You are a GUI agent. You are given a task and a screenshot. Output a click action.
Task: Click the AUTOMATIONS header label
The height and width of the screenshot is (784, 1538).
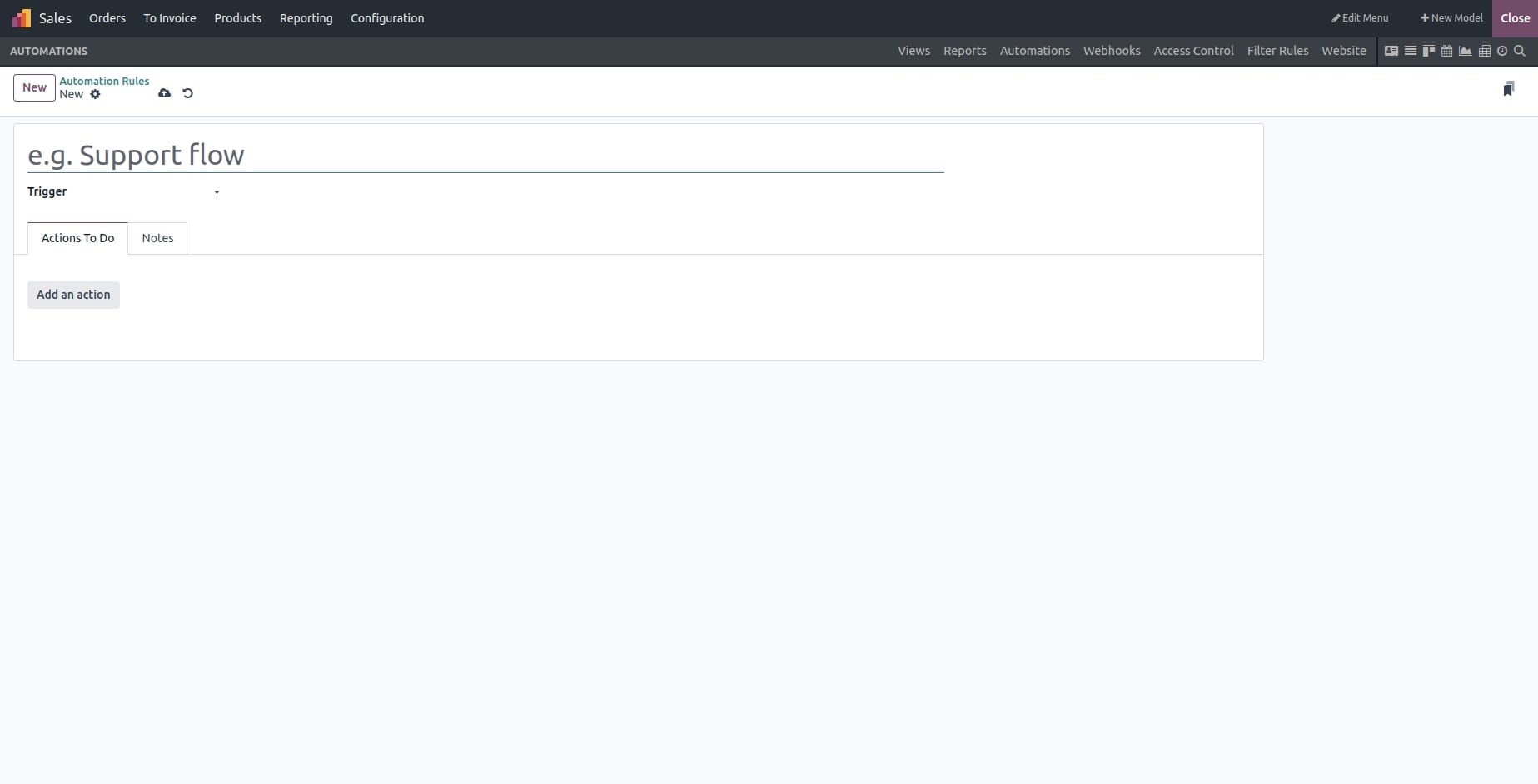pyautogui.click(x=48, y=51)
